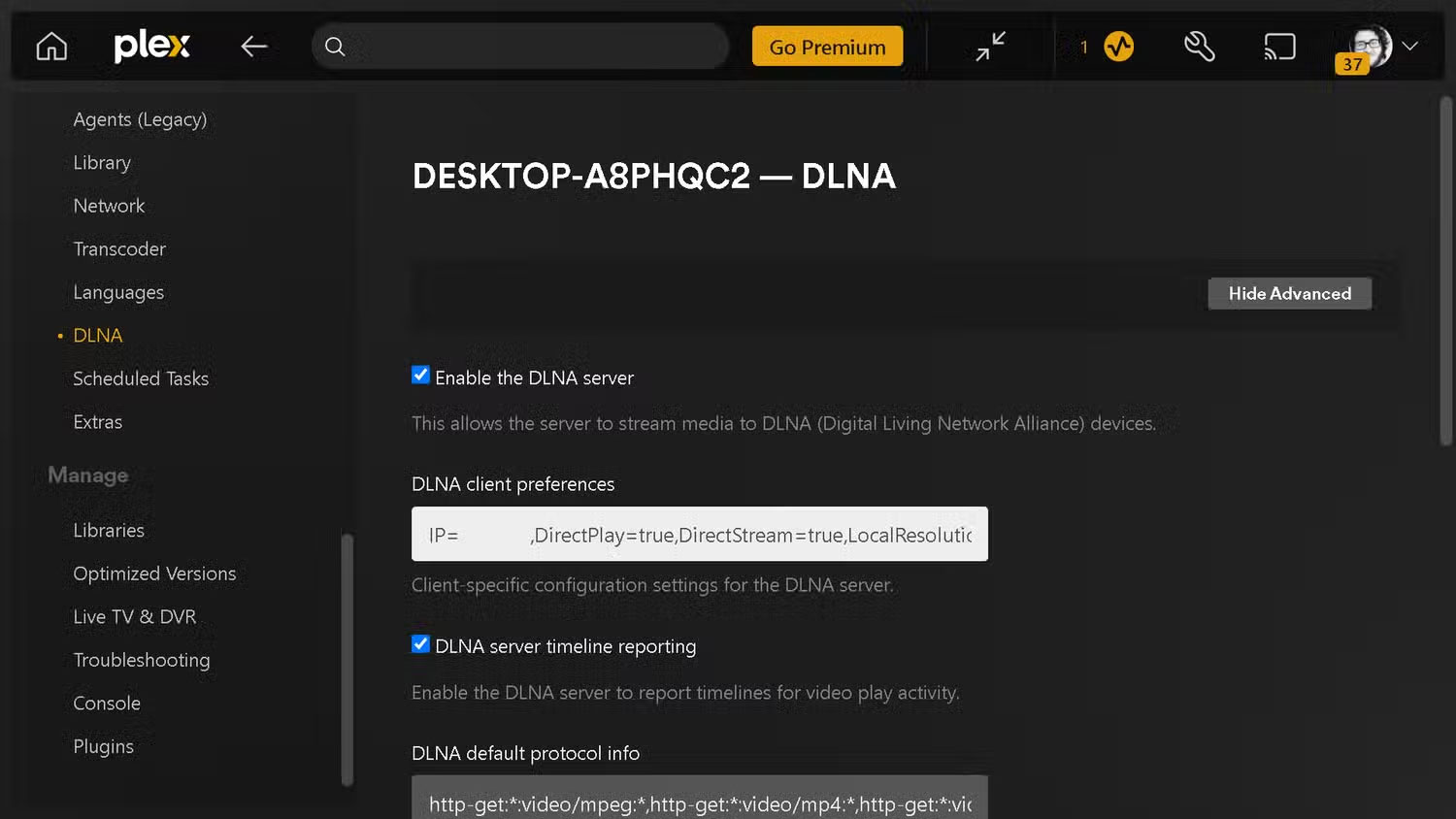
Task: Navigate back with the arrow icon
Action: 254,46
